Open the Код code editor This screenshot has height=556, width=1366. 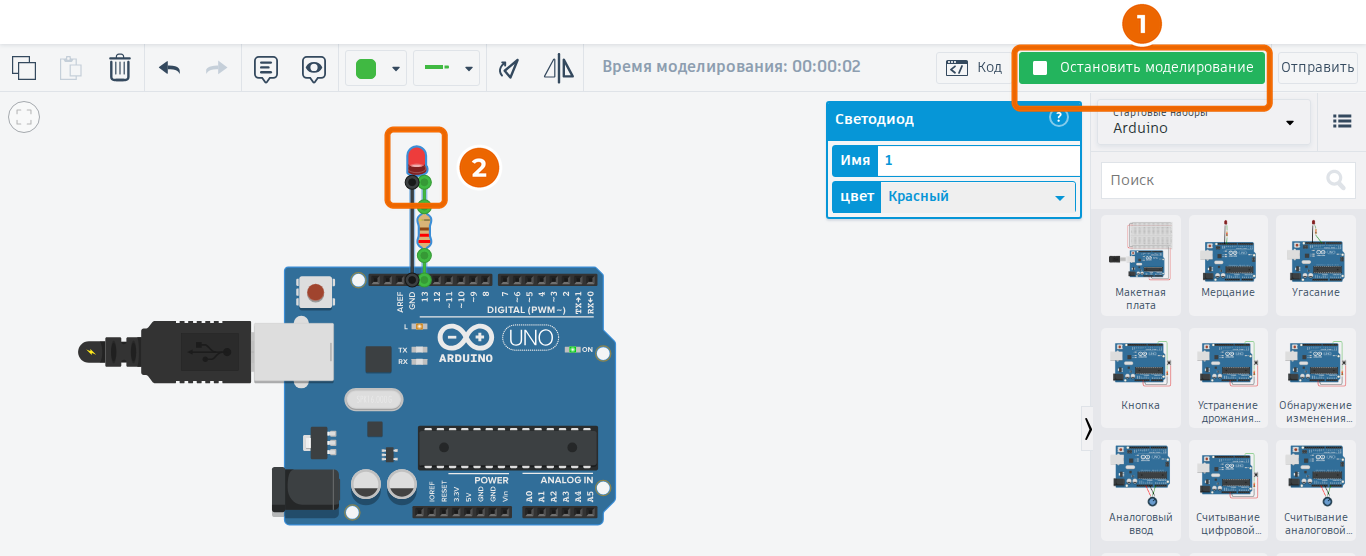[974, 68]
